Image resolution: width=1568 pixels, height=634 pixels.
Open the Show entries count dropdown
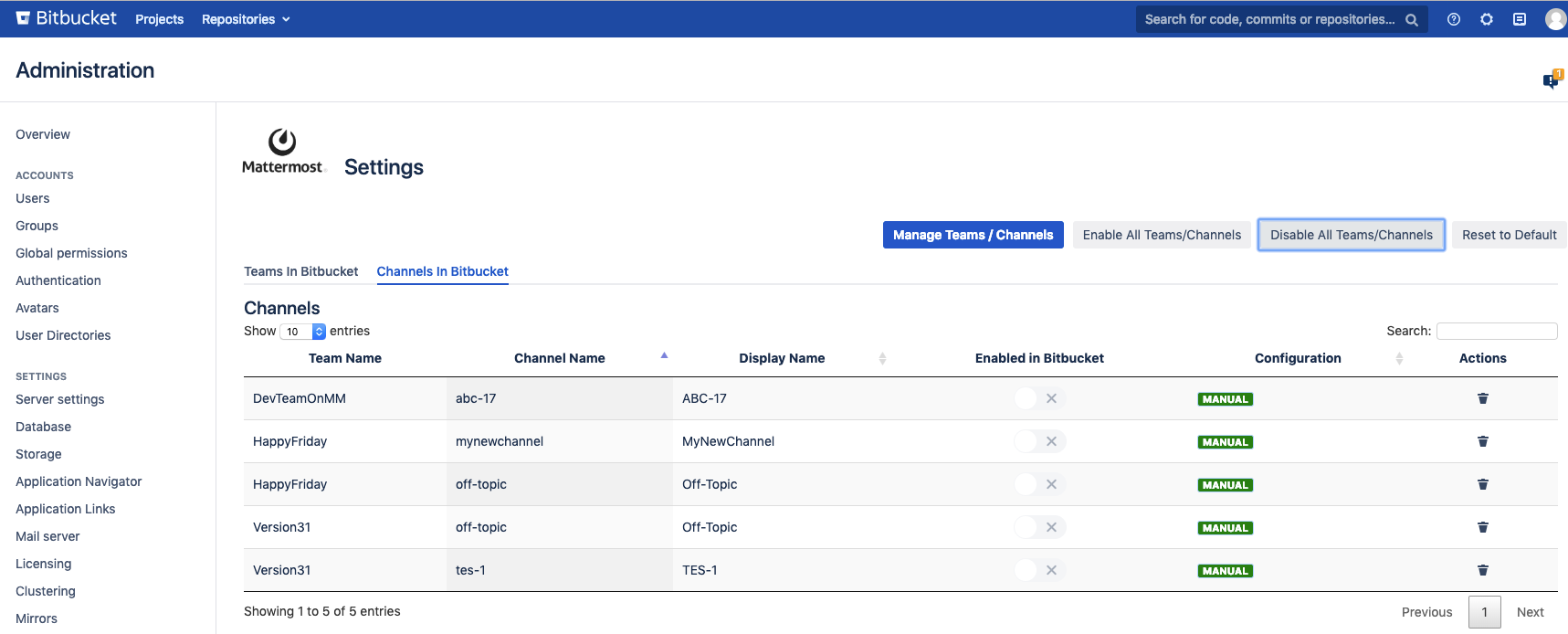pyautogui.click(x=302, y=332)
